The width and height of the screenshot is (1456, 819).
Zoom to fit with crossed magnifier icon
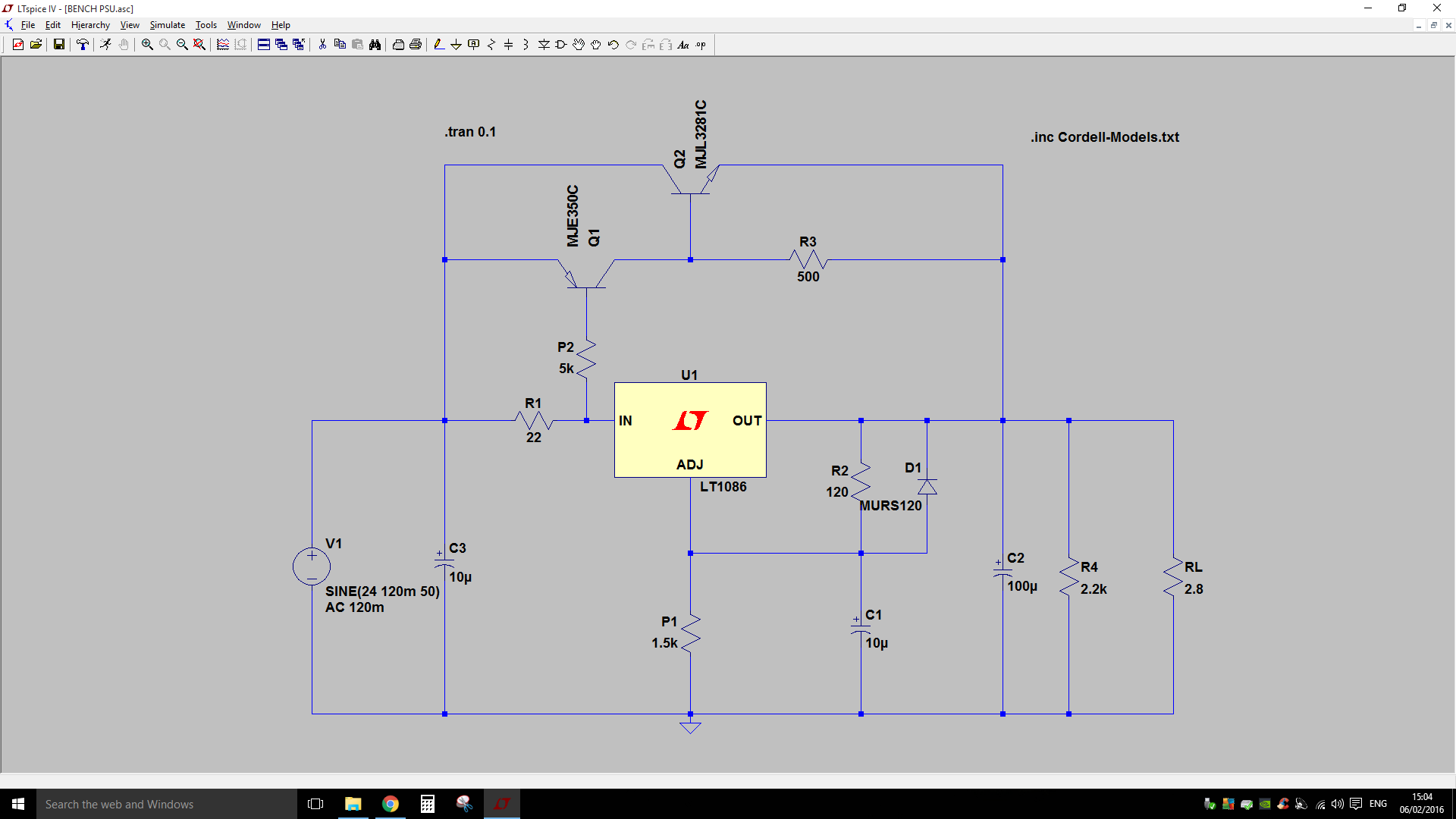pyautogui.click(x=199, y=45)
